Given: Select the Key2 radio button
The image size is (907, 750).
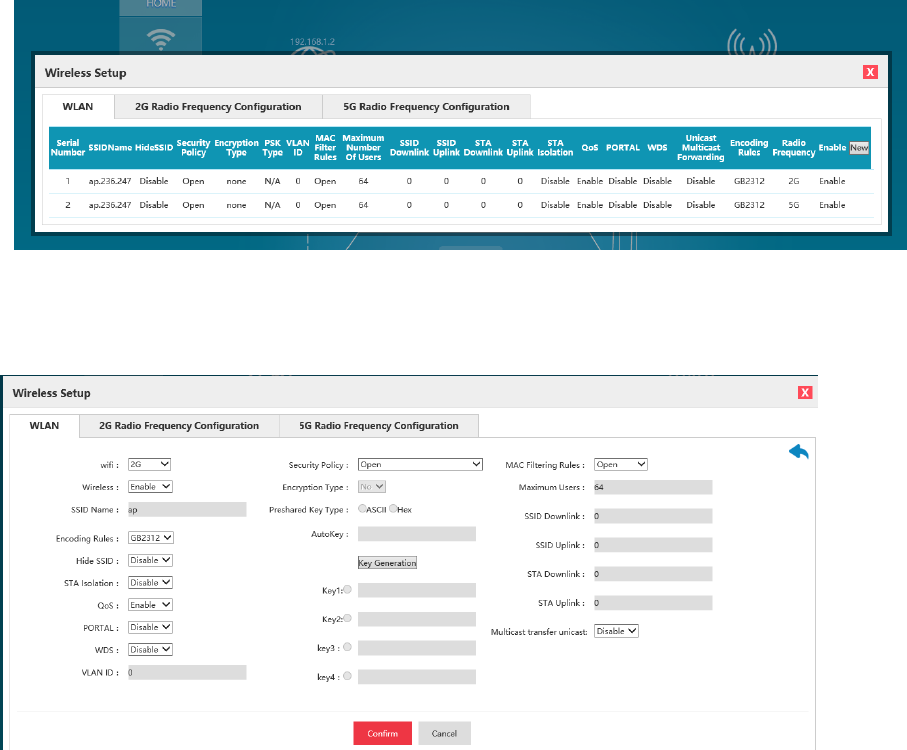Looking at the screenshot, I should click(347, 618).
